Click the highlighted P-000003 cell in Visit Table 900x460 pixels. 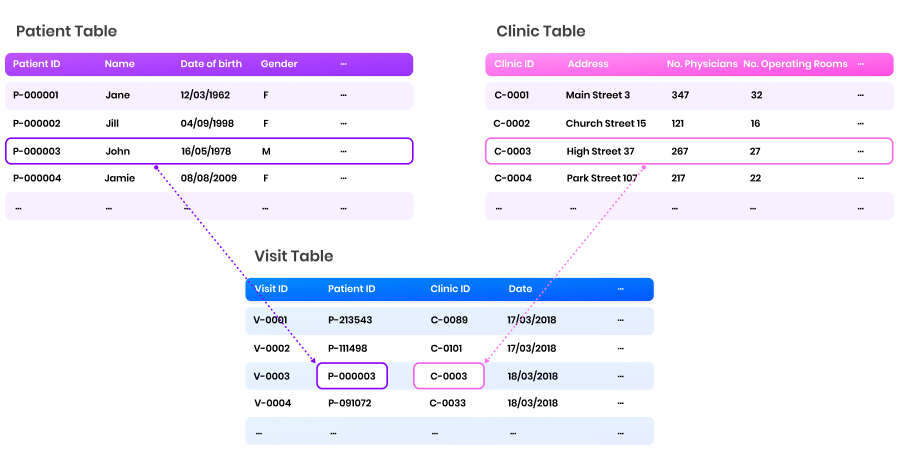coord(352,376)
